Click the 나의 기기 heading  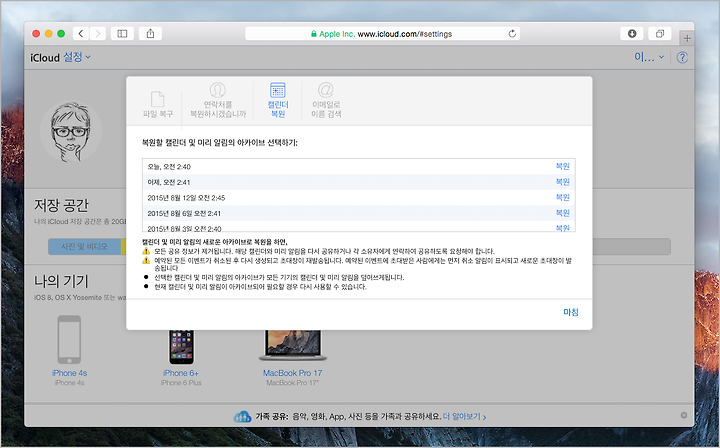click(x=61, y=281)
